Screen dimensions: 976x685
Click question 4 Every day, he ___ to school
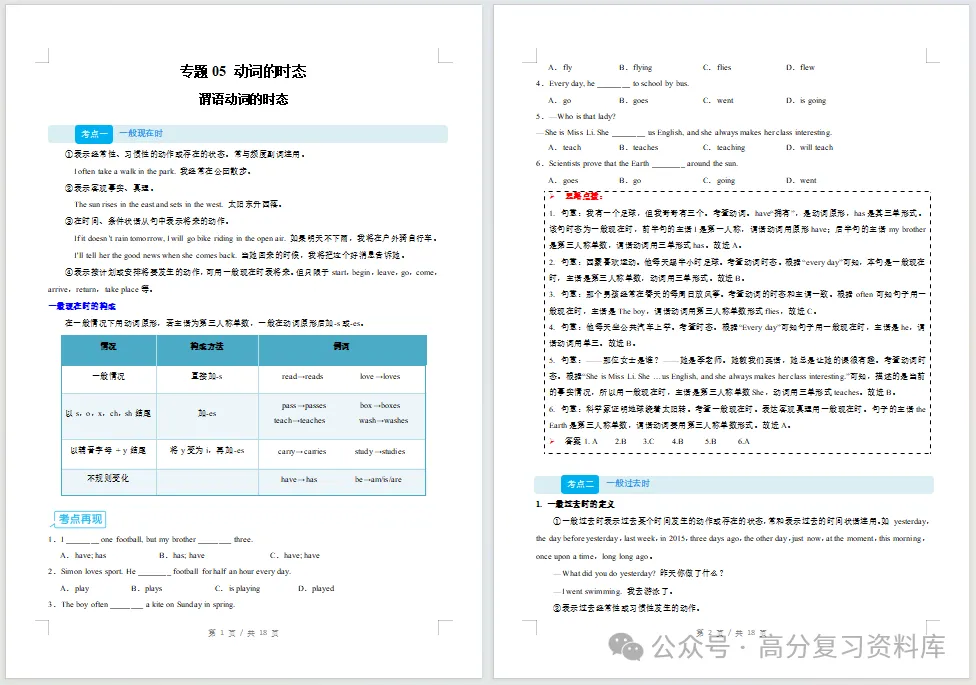click(x=612, y=83)
